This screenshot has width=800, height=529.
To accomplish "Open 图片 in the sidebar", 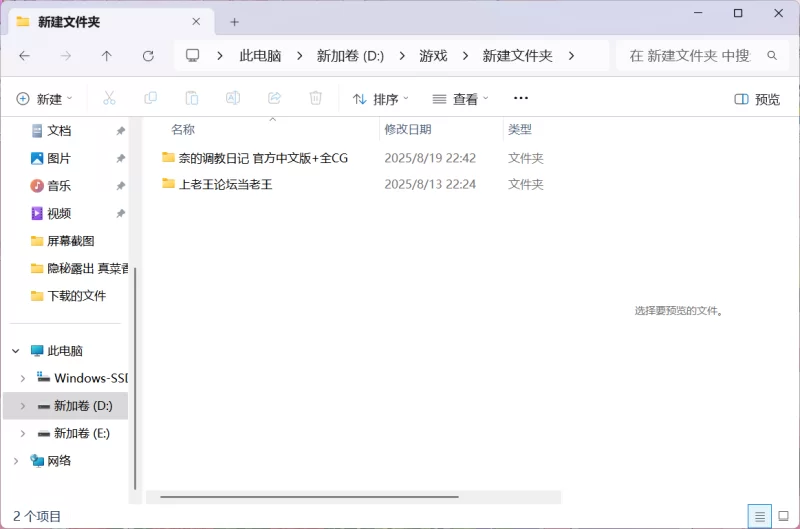I will point(59,159).
